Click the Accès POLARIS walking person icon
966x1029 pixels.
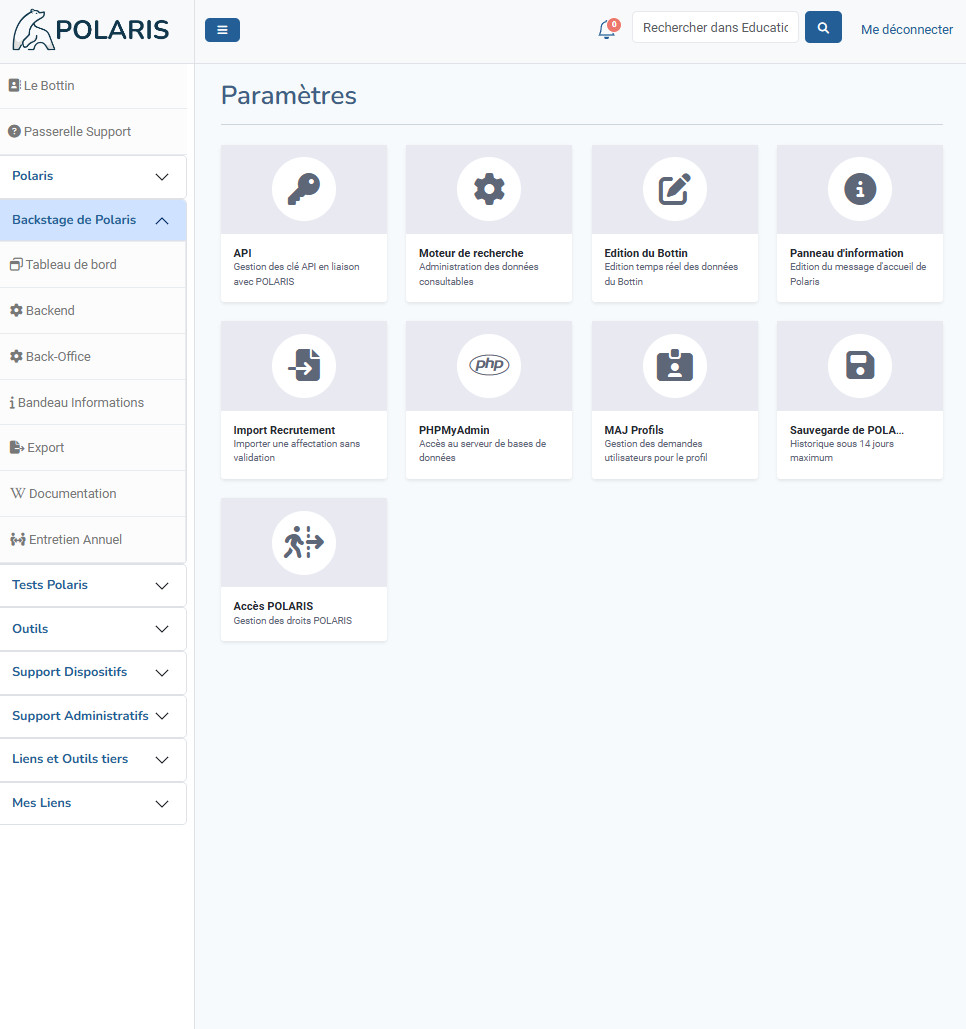[303, 543]
